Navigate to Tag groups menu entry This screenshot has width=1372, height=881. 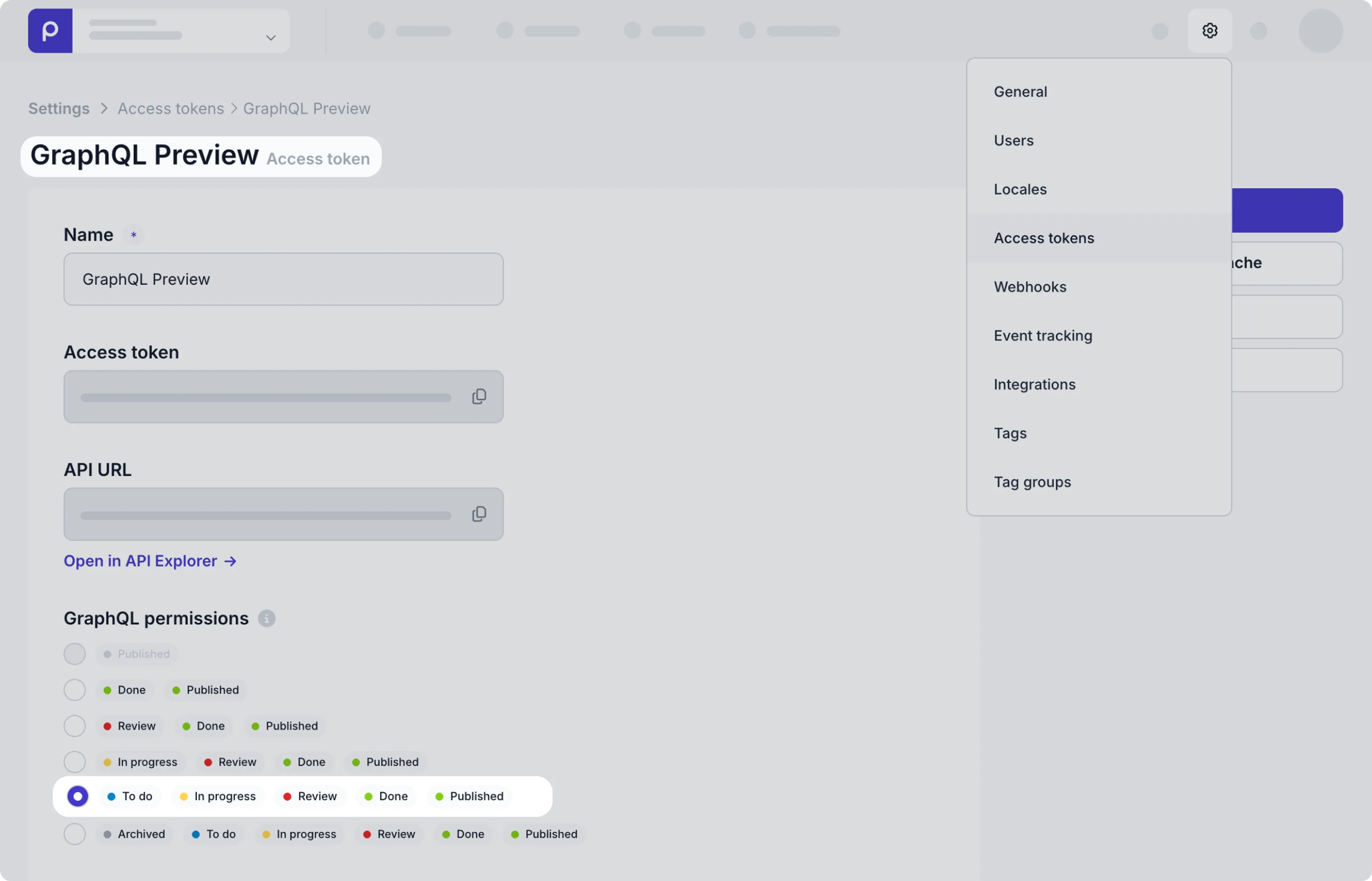point(1032,481)
